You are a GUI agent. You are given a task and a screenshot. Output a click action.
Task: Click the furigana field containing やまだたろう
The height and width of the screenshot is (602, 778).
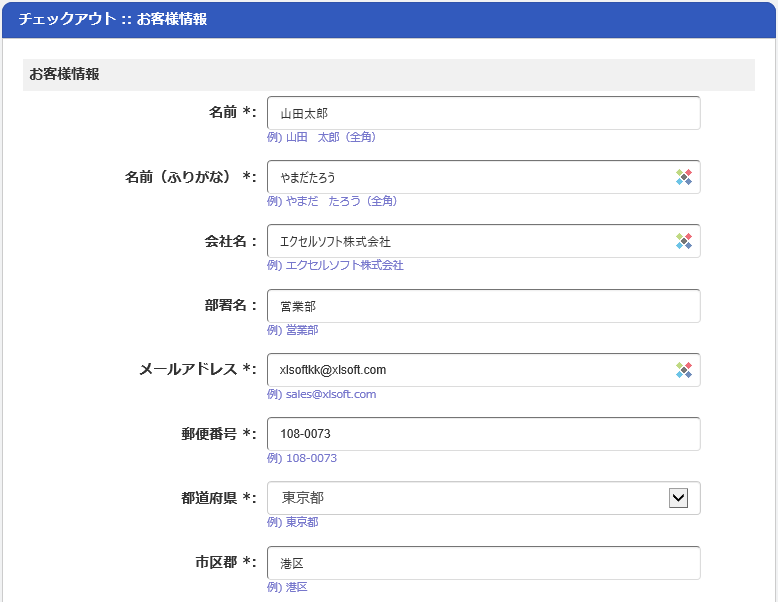point(484,177)
